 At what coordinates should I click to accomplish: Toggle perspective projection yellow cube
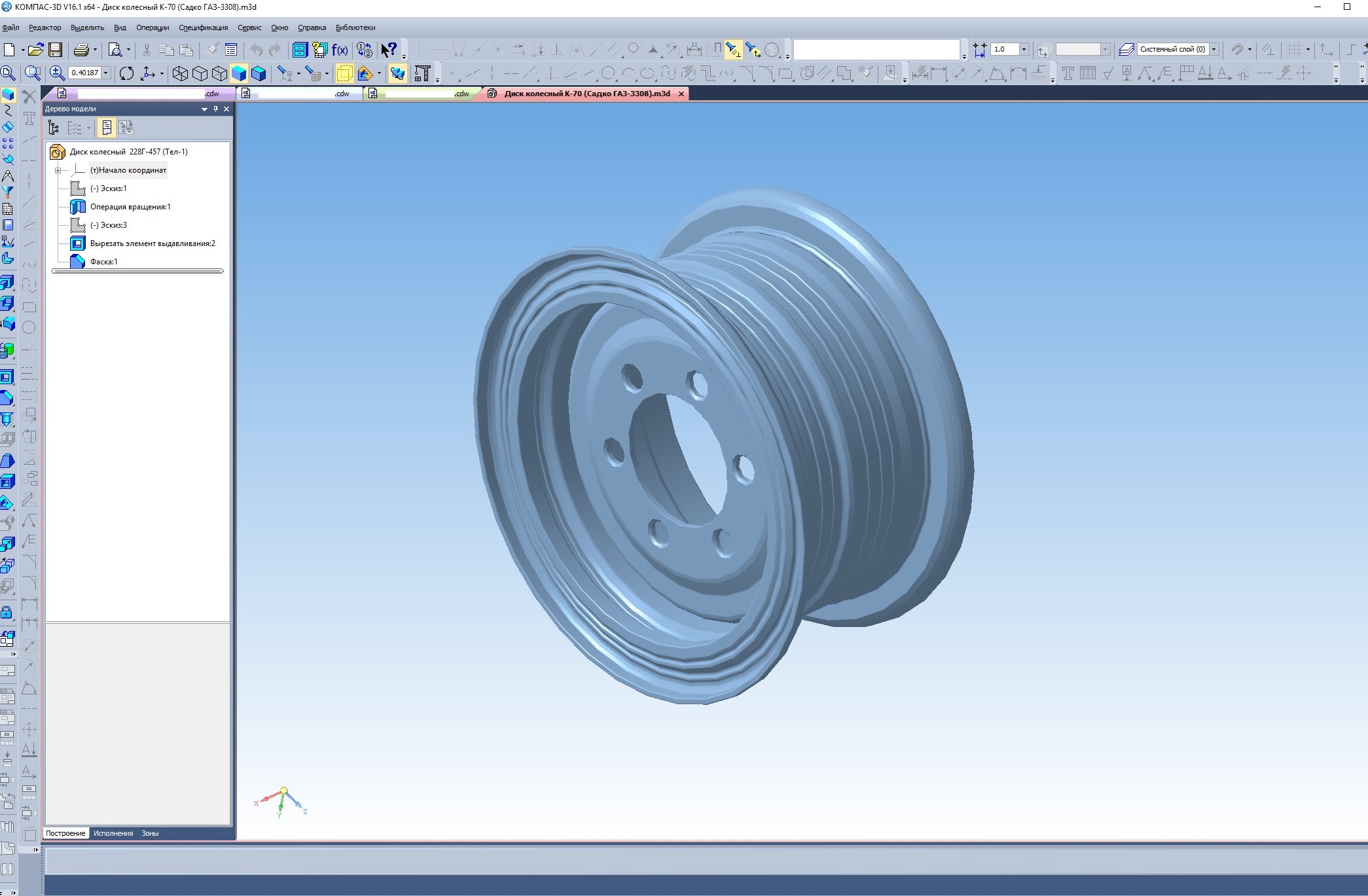(x=344, y=73)
